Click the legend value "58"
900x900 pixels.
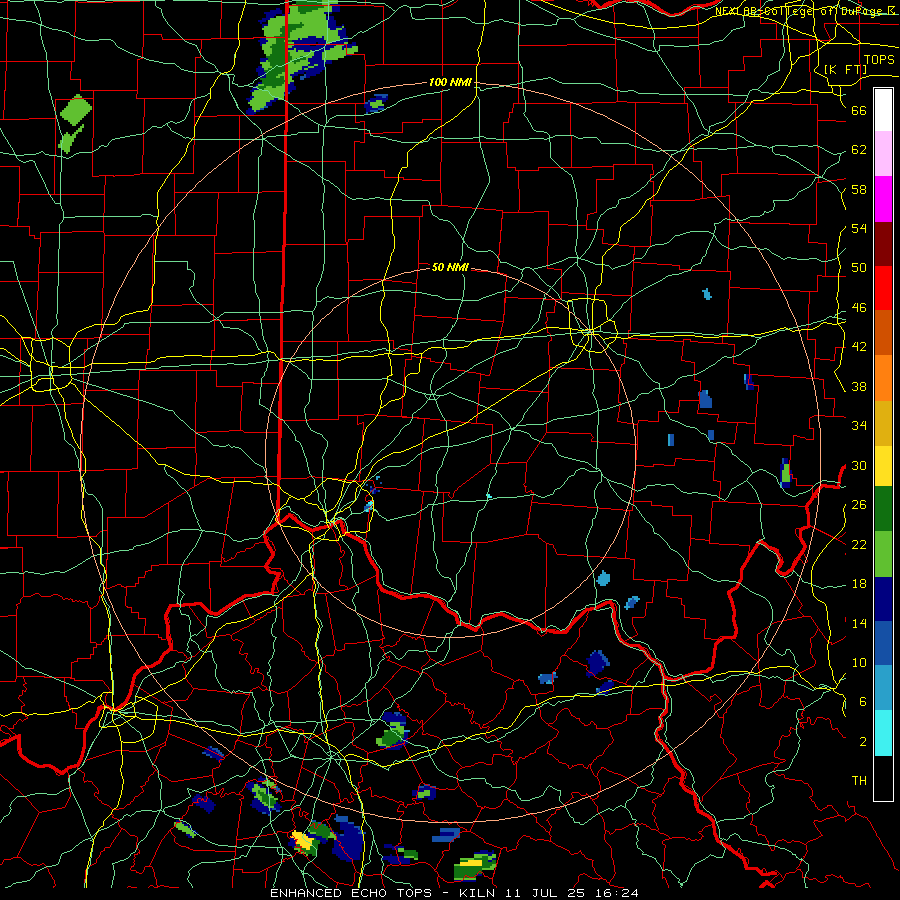point(859,189)
